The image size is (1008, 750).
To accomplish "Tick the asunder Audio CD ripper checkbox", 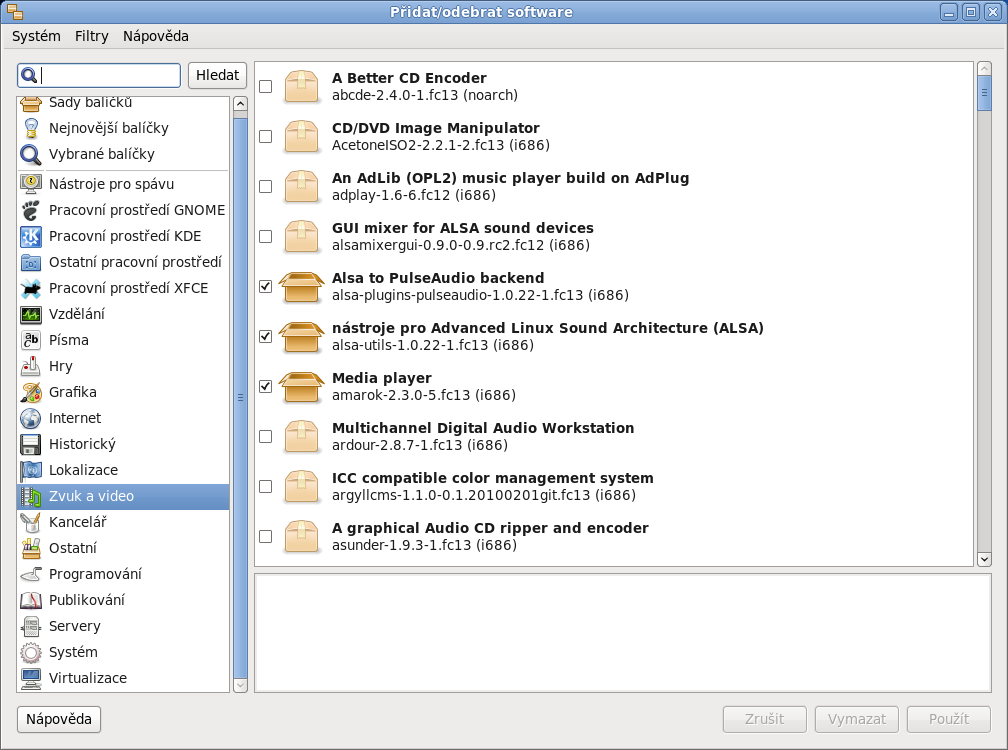I will (x=266, y=537).
